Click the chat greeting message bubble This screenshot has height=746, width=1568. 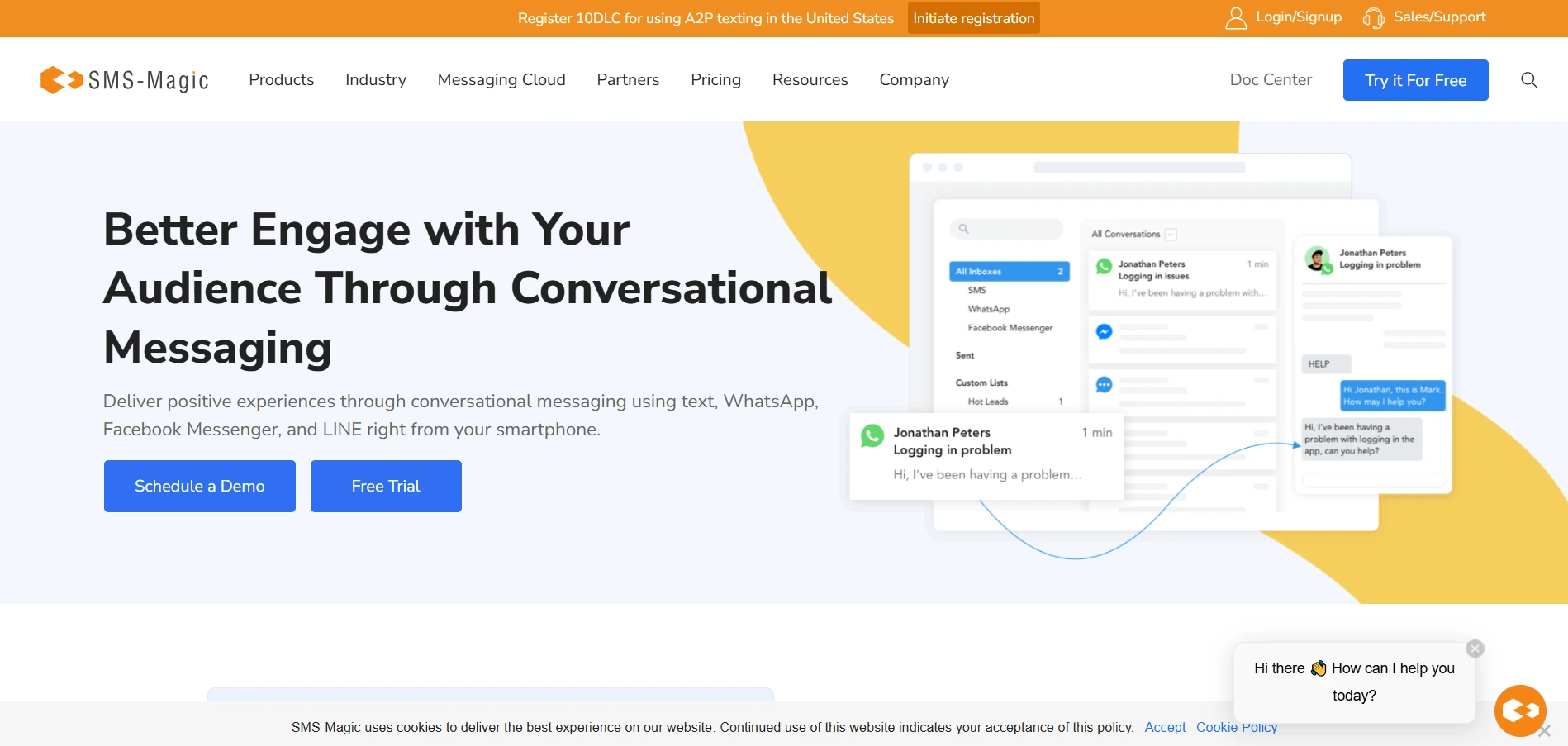1354,682
